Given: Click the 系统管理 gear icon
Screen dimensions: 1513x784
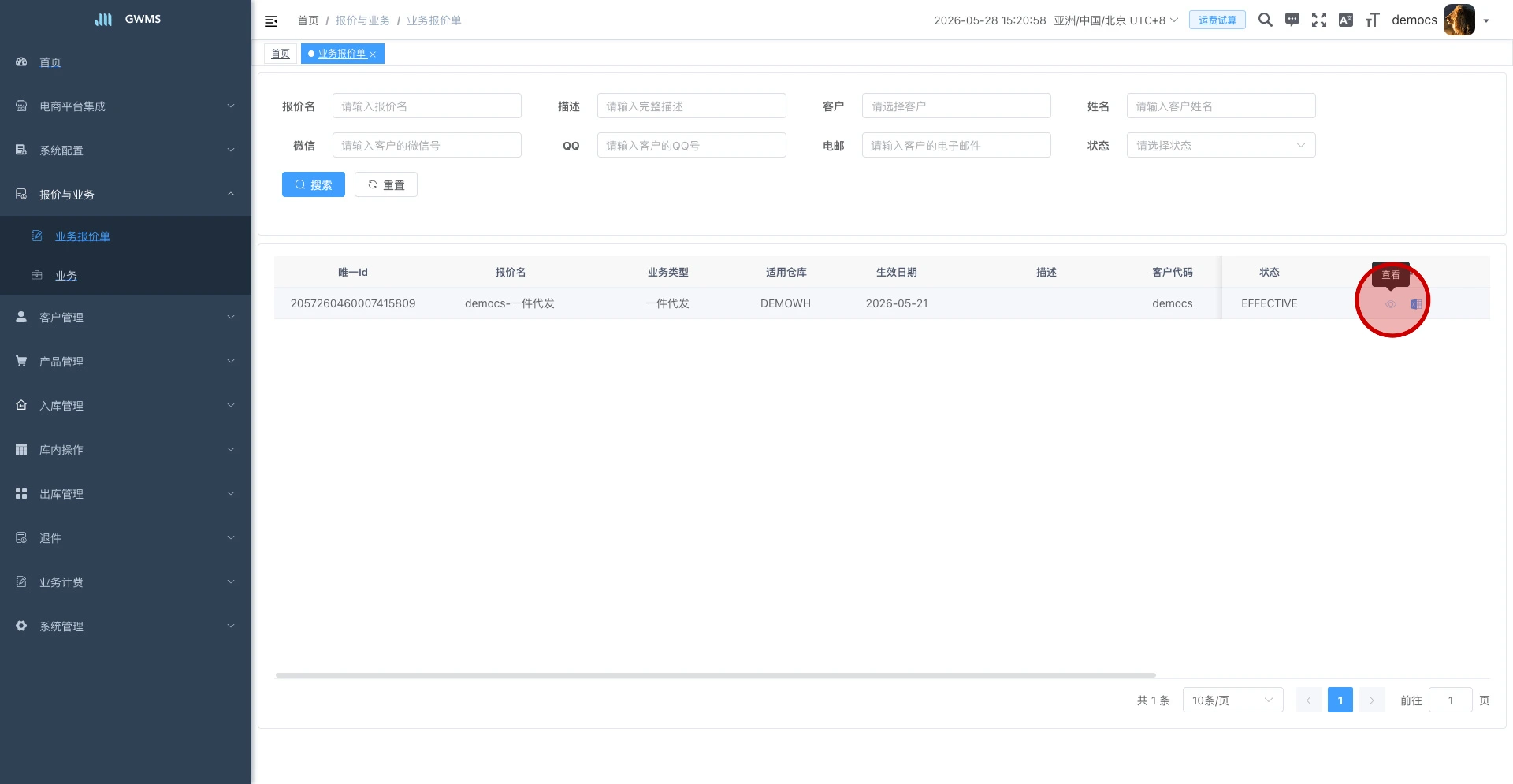Looking at the screenshot, I should [x=21, y=626].
